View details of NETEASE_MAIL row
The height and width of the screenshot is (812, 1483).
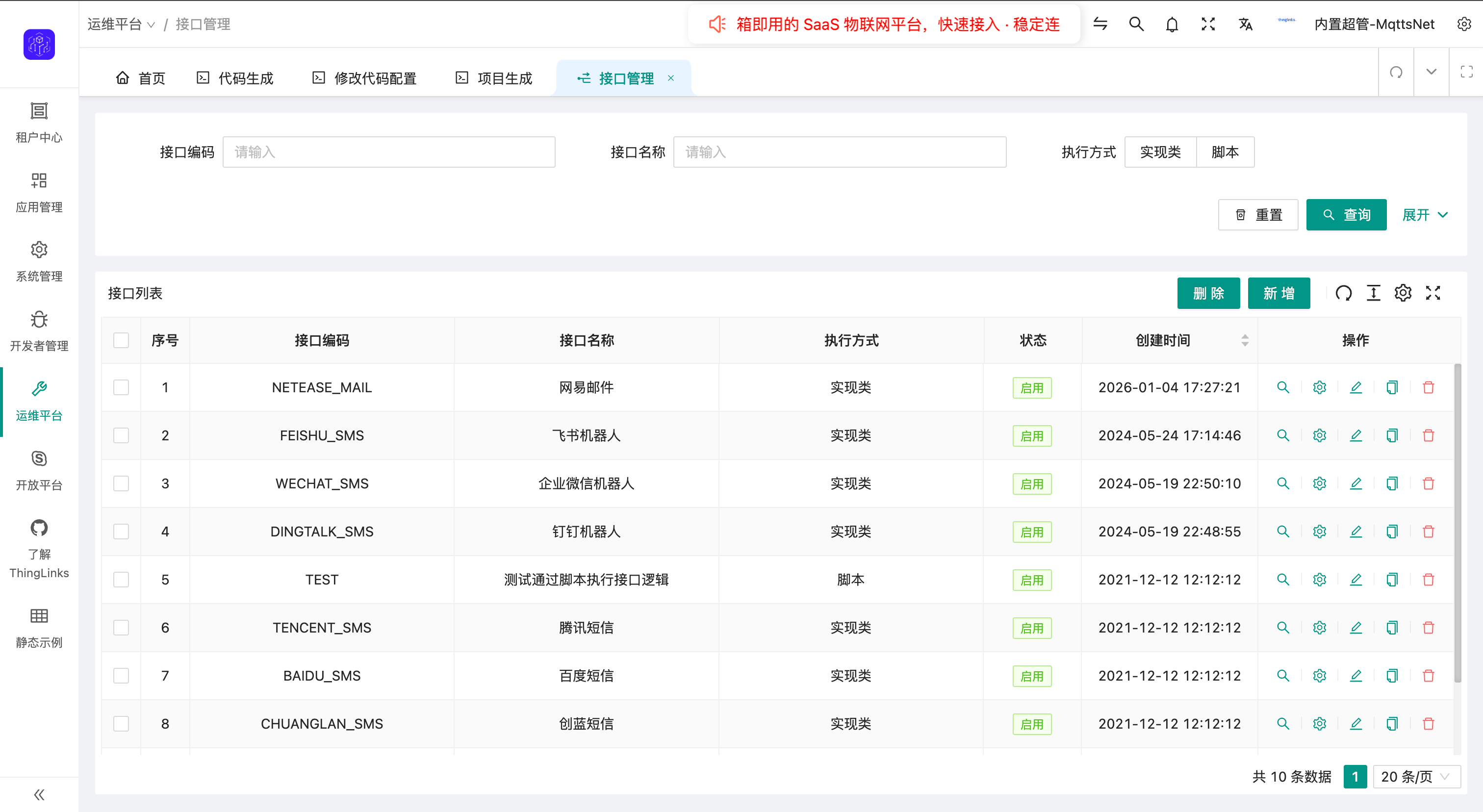click(x=1283, y=387)
